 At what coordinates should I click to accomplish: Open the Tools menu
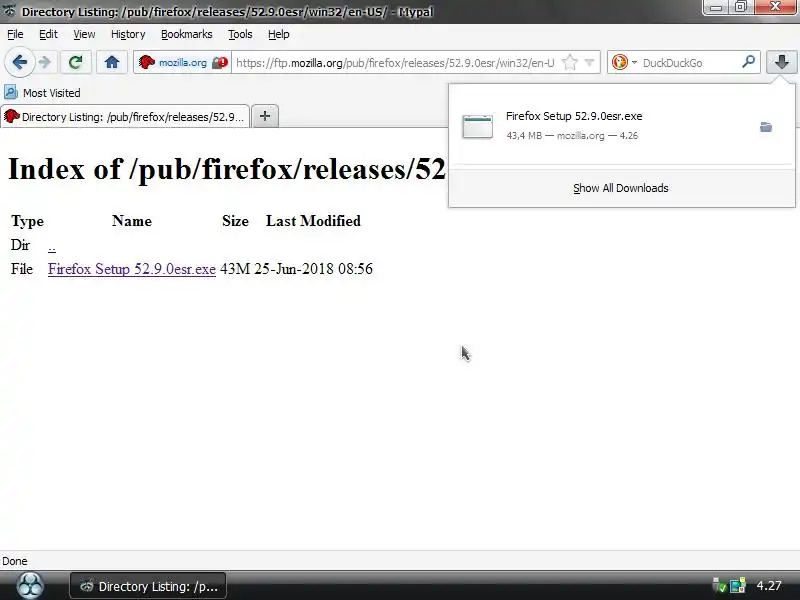240,34
